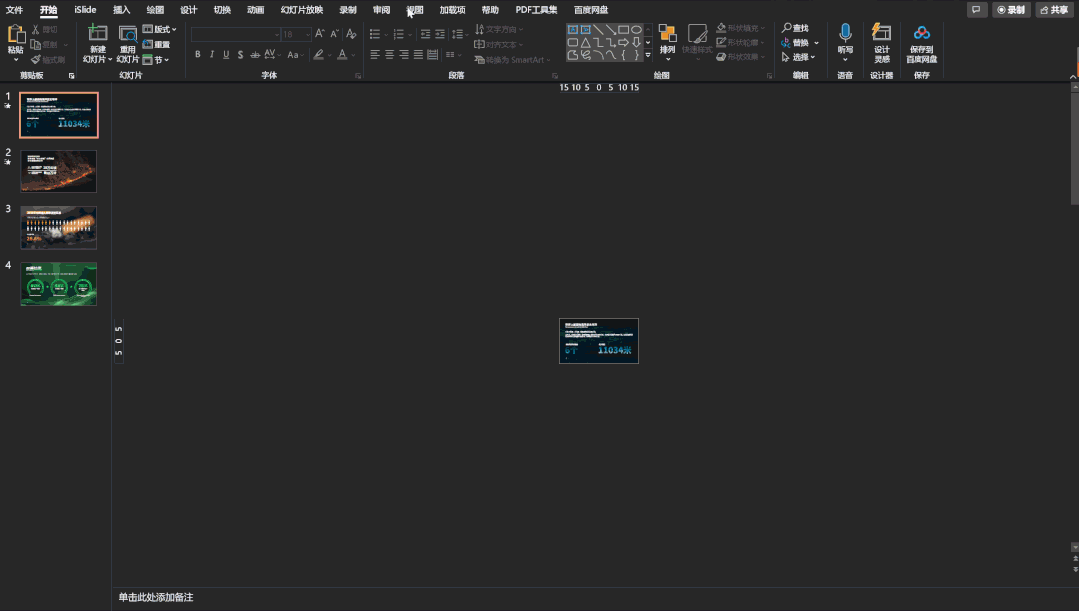Switch to the PDF工具集 tab

[536, 10]
